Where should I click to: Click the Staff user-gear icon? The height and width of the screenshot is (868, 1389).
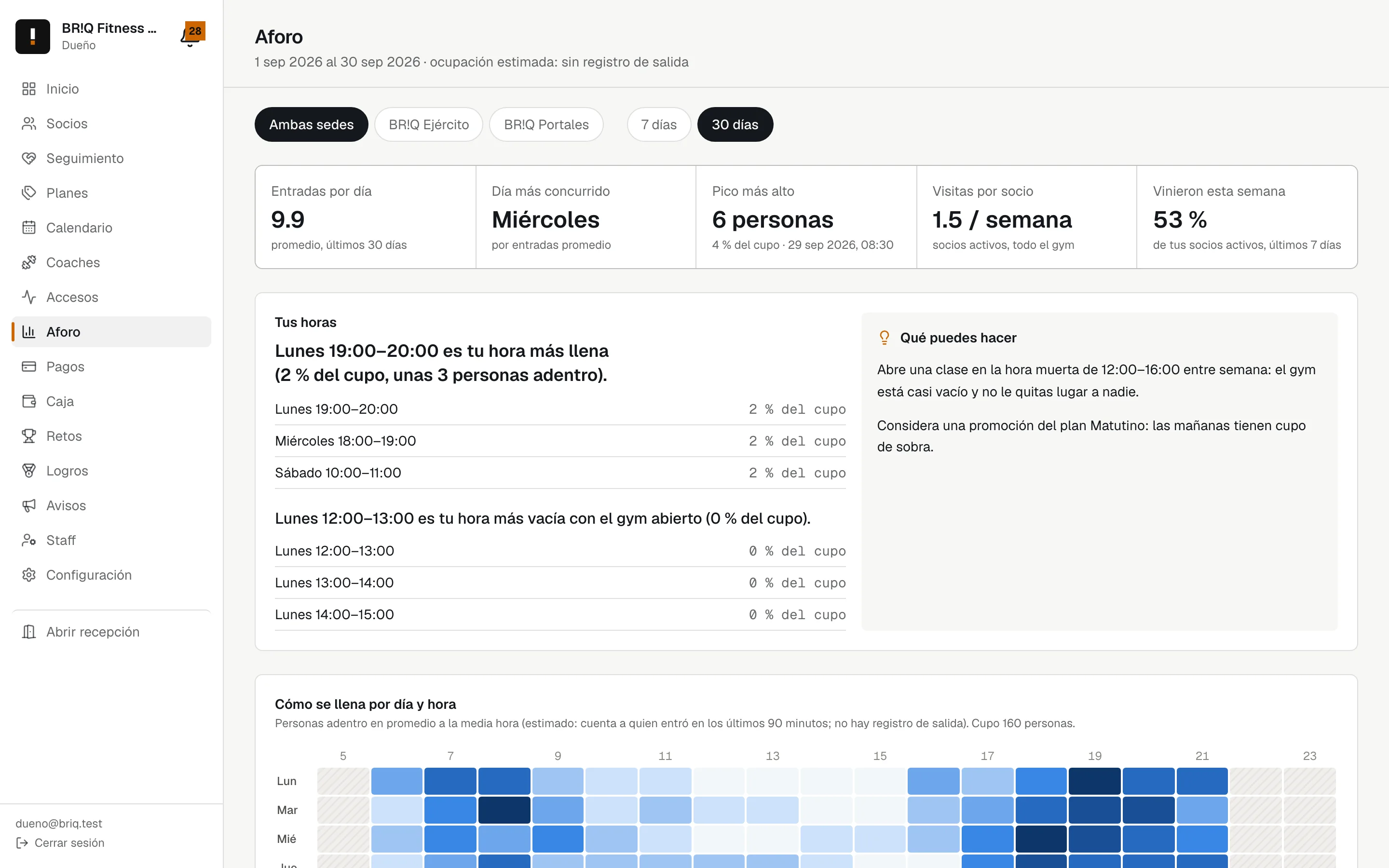(29, 540)
